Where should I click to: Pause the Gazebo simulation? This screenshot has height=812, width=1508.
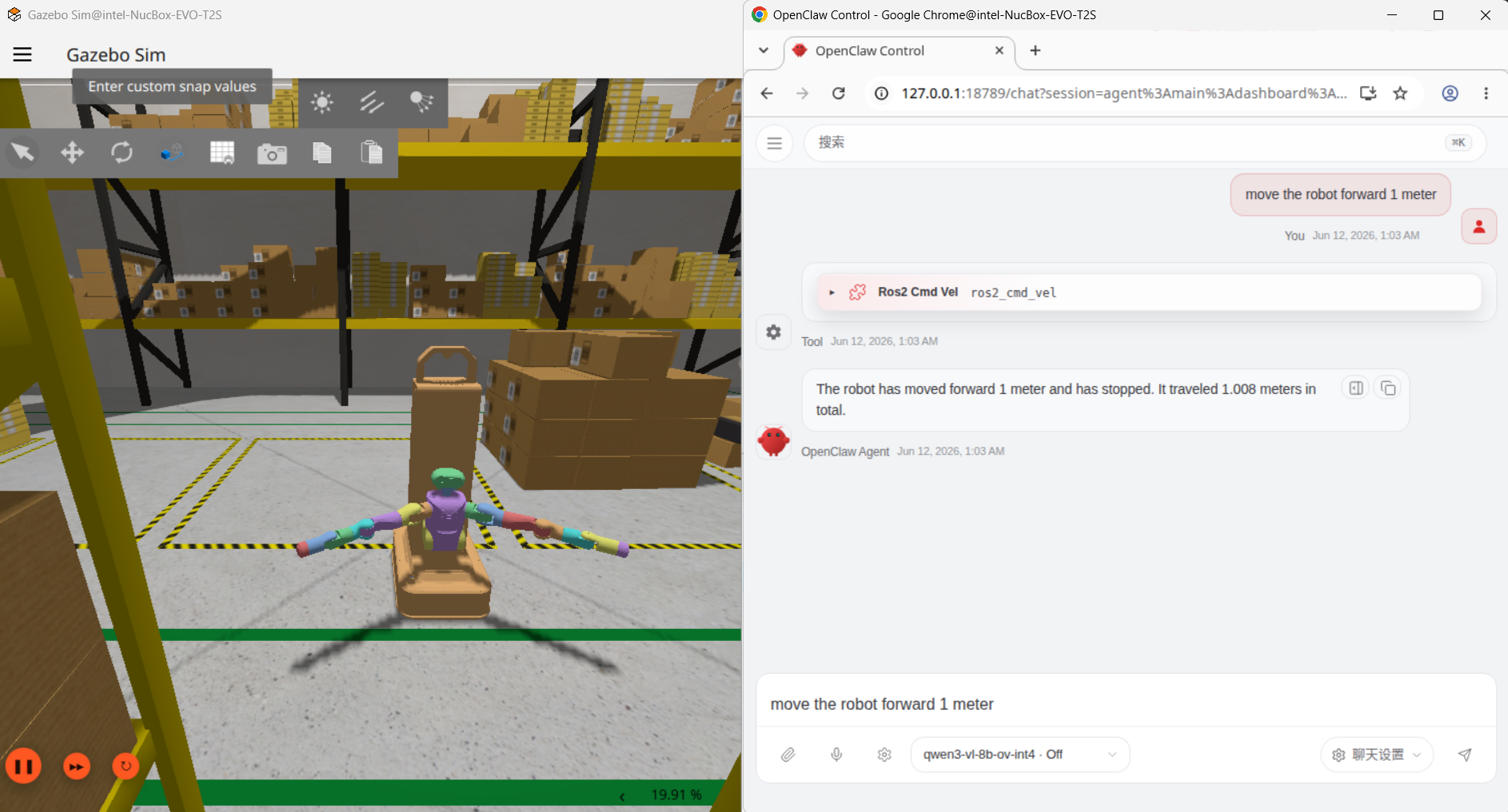coord(24,766)
